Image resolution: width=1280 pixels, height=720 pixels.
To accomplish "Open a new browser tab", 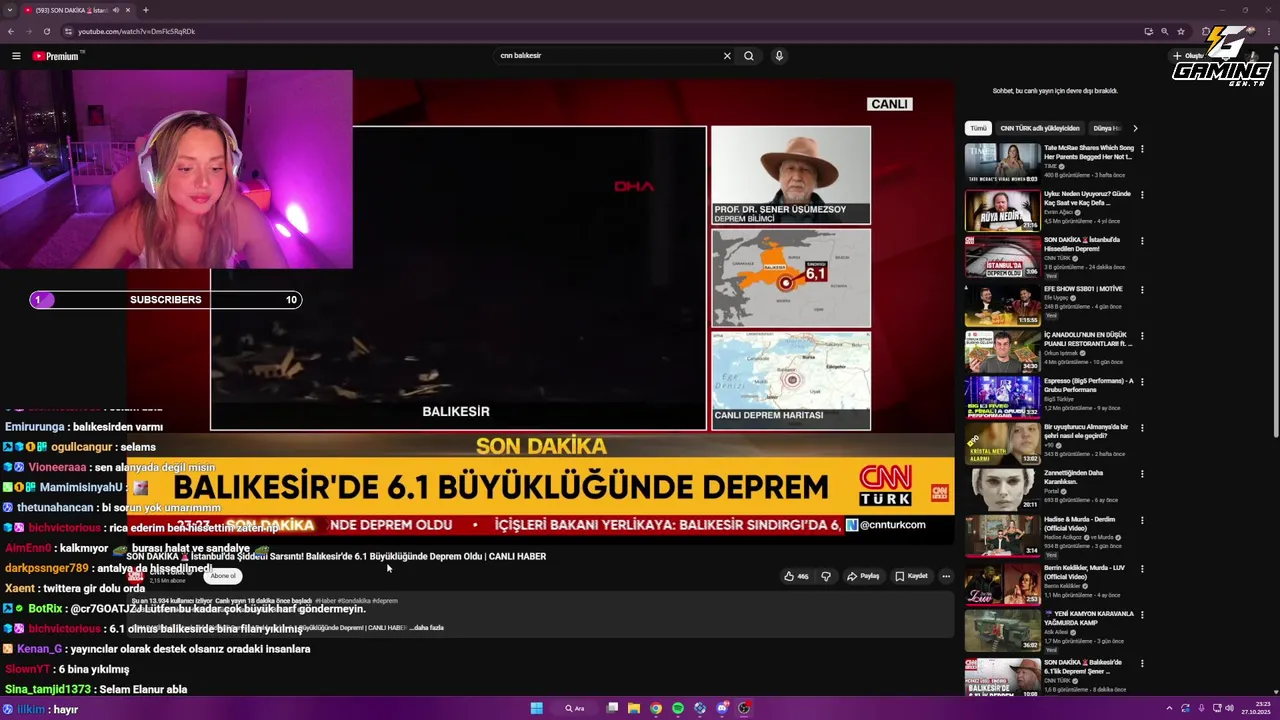I will point(145,10).
